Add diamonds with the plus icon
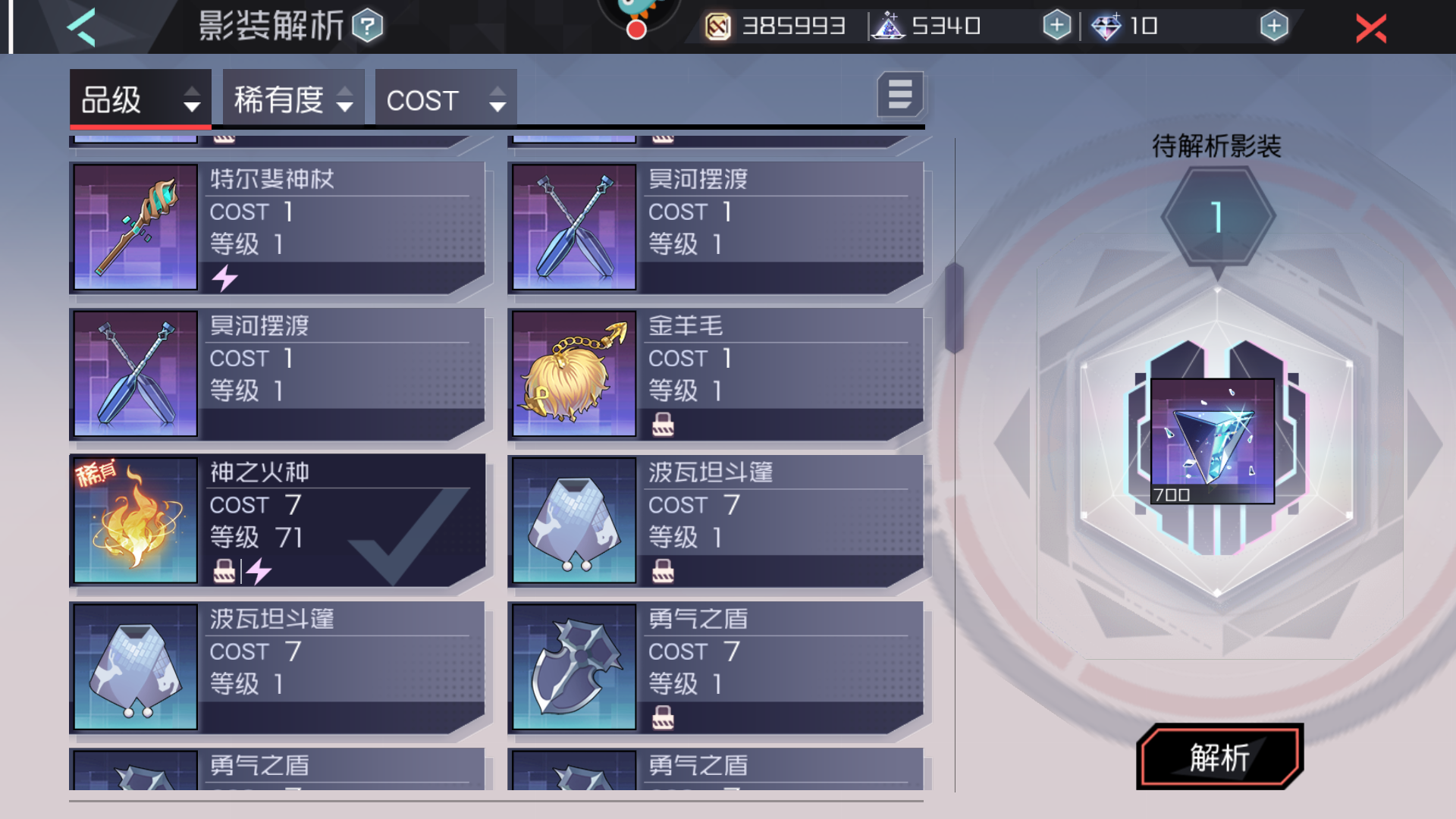This screenshot has height=819, width=1456. click(x=1274, y=26)
